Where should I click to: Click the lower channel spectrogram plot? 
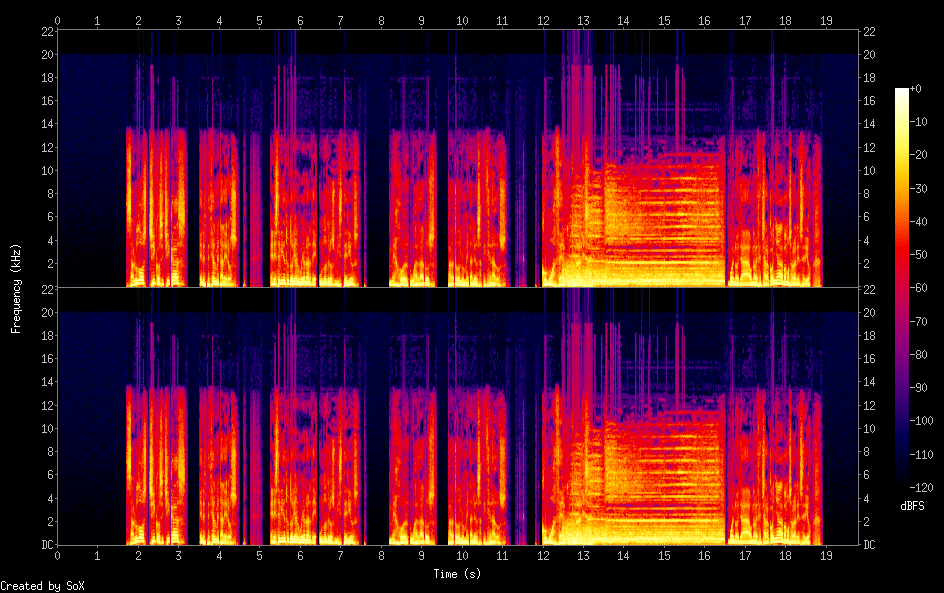coord(458,417)
